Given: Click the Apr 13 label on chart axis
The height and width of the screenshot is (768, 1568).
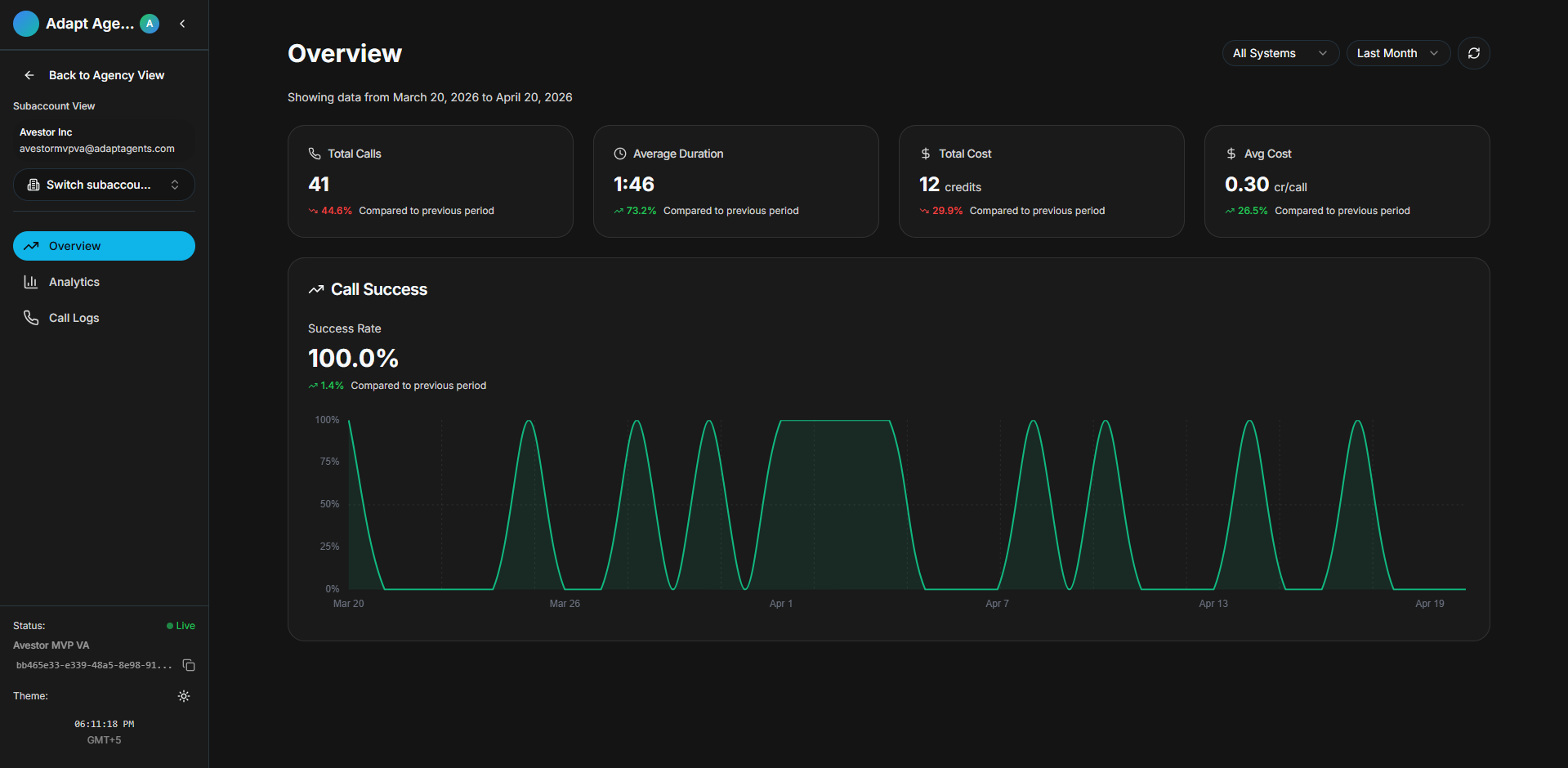Looking at the screenshot, I should pyautogui.click(x=1213, y=604).
